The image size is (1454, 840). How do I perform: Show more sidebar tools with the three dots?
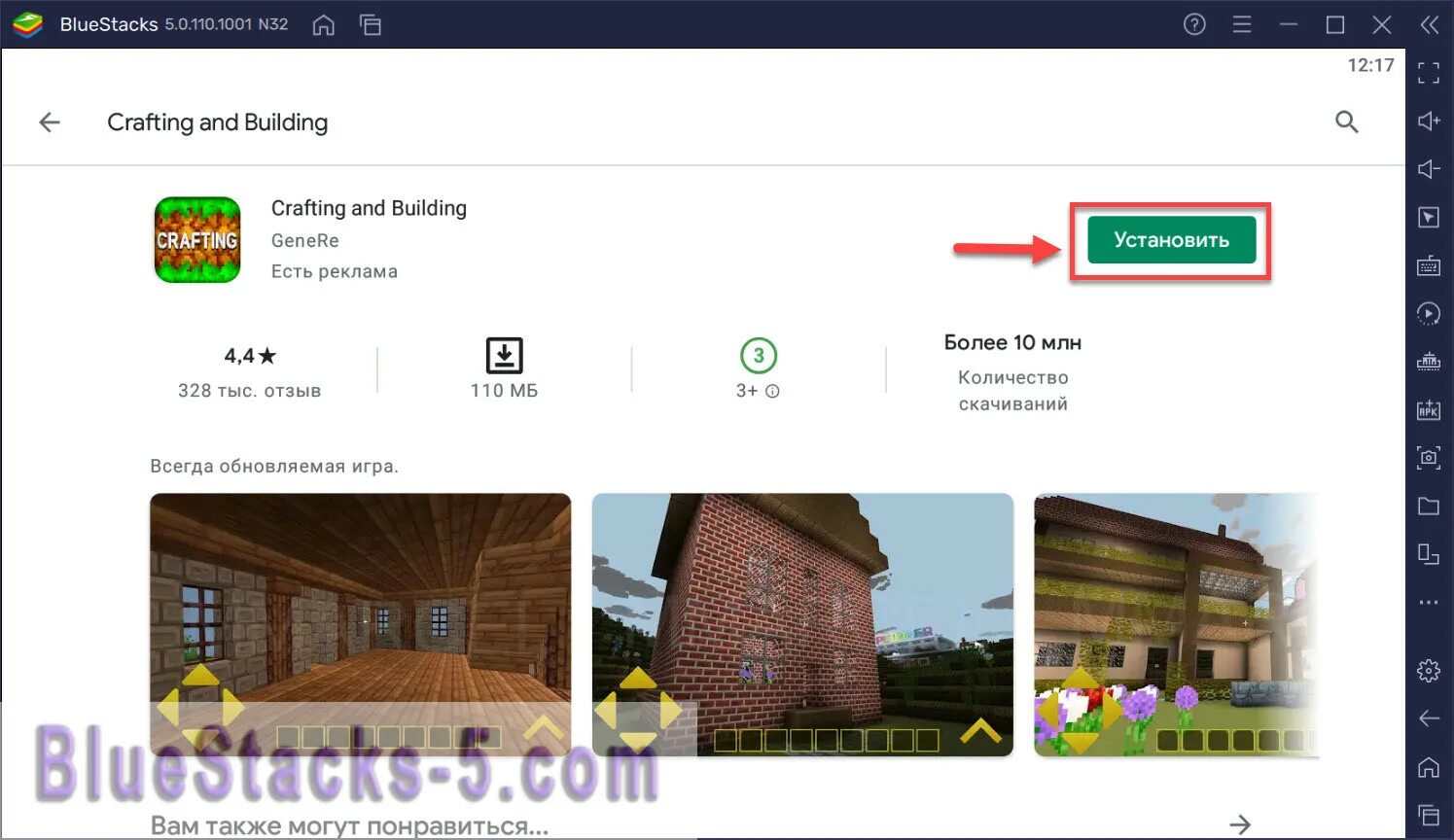pyautogui.click(x=1429, y=602)
